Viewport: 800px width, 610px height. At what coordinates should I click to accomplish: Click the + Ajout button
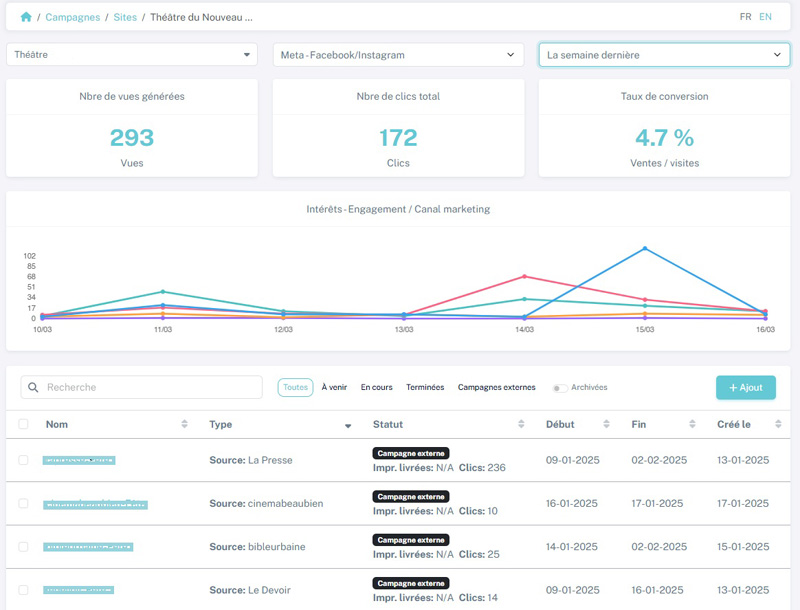pos(745,388)
